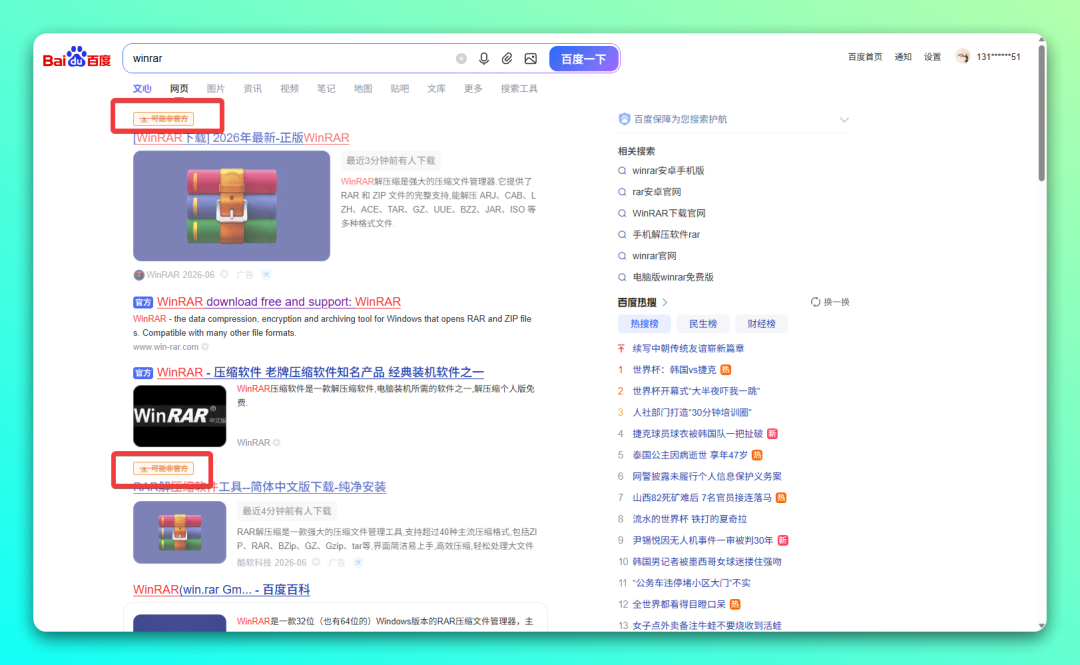Screen dimensions: 1080x665
Task: Attach a file using the paperclip icon
Action: click(x=507, y=59)
